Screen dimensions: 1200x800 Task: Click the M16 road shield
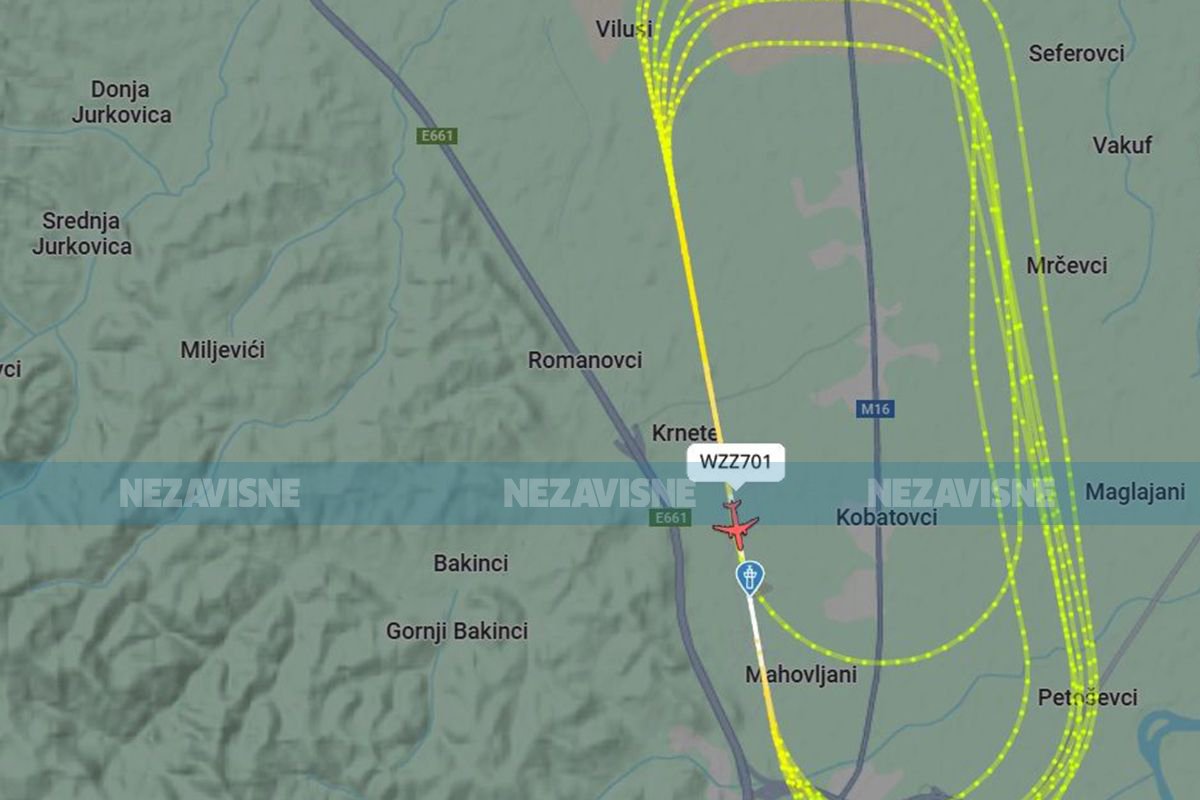click(x=876, y=409)
